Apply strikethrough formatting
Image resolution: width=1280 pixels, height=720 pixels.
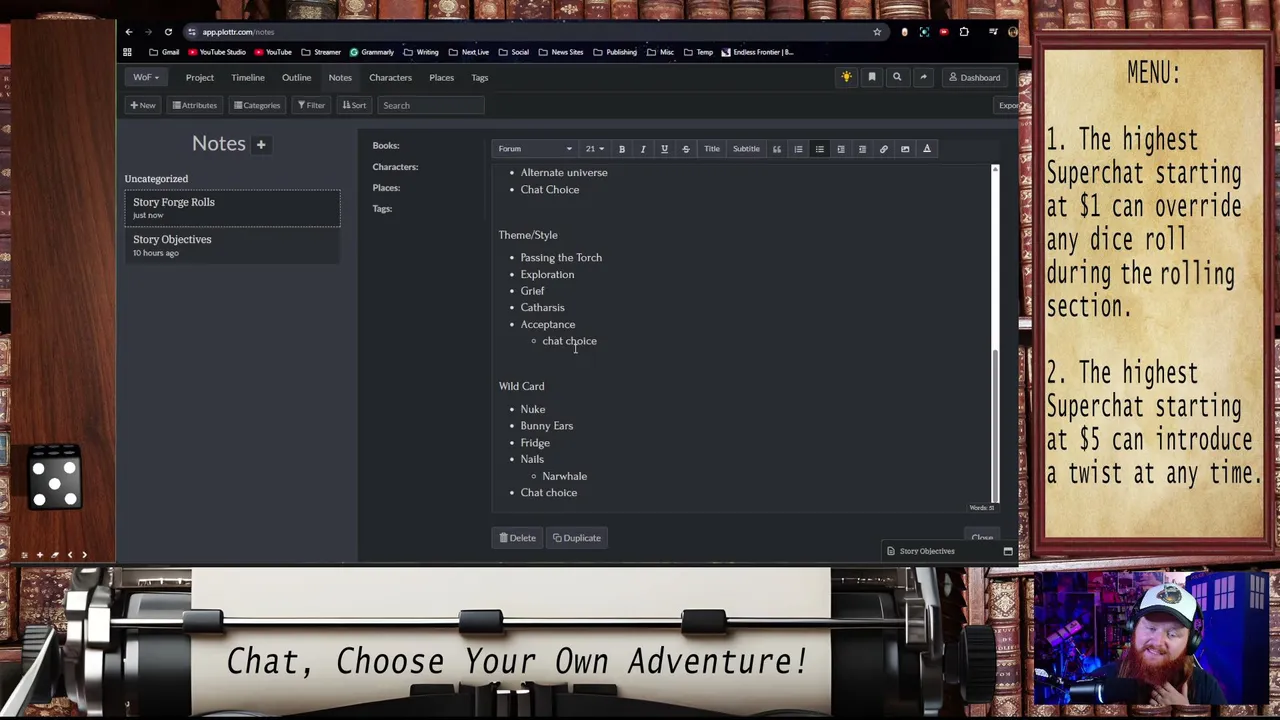pos(685,149)
